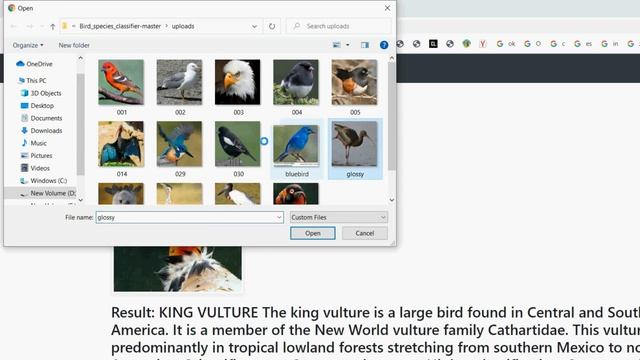This screenshot has height=360, width=640.
Task: Click the uploaded vulture image on webpage
Action: 178,269
